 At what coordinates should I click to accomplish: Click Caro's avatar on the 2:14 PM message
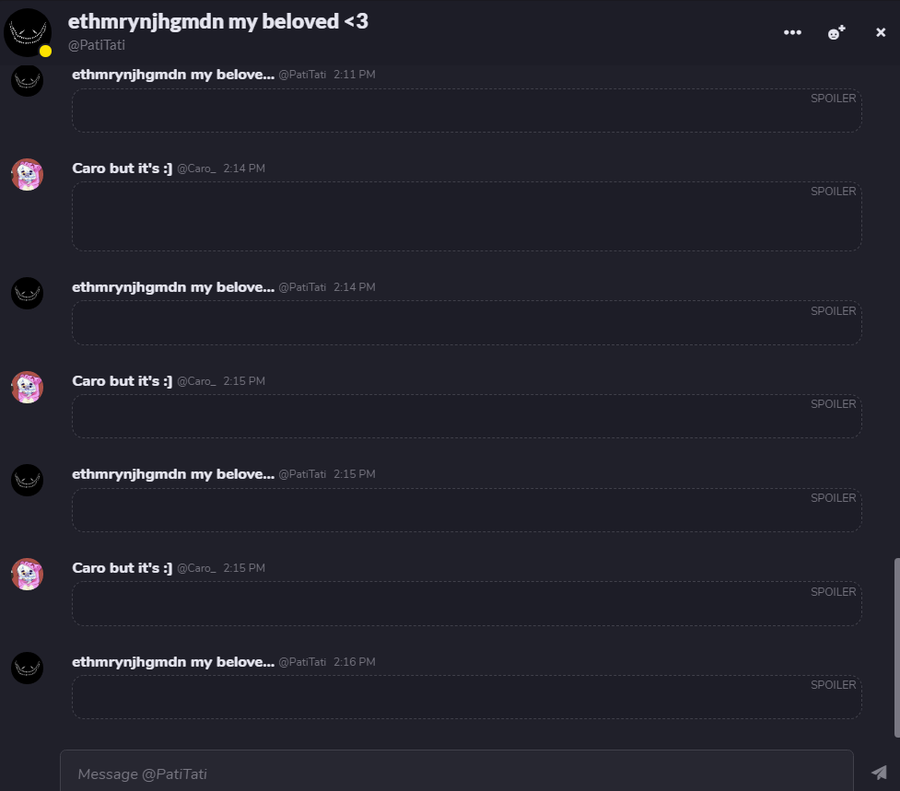coord(27,175)
